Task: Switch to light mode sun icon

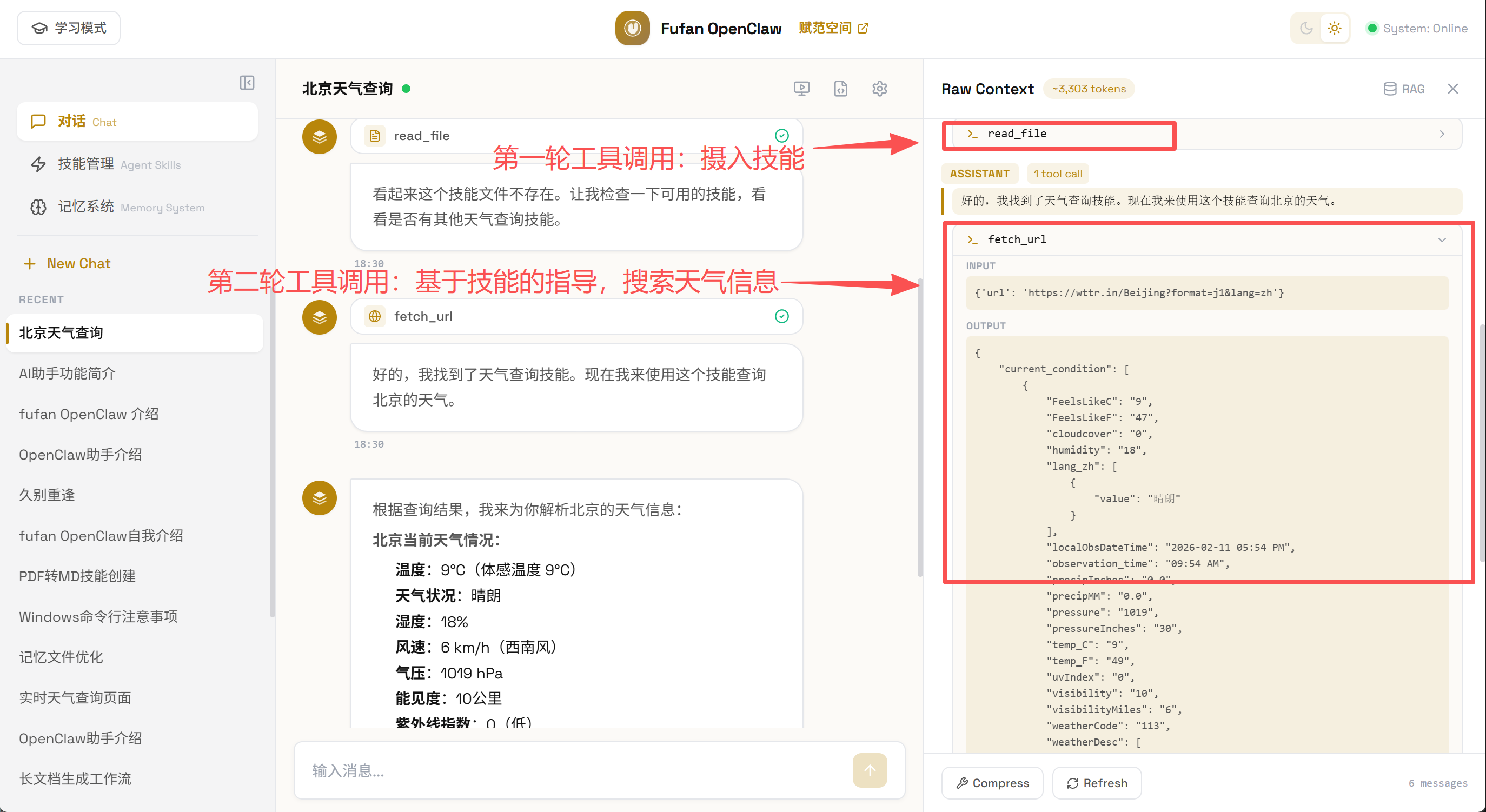Action: (x=1334, y=28)
